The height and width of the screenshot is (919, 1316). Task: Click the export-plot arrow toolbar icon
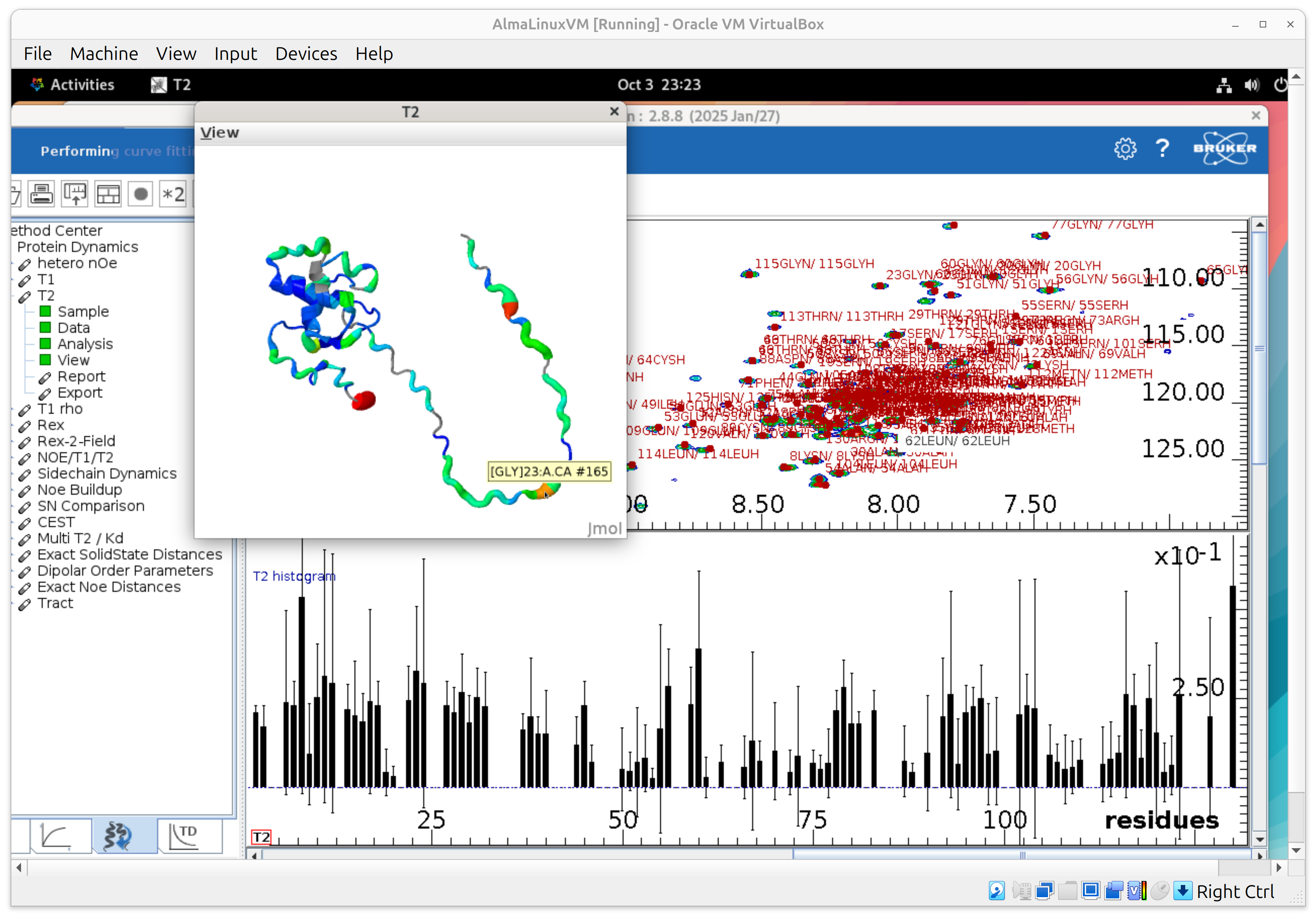tap(74, 194)
